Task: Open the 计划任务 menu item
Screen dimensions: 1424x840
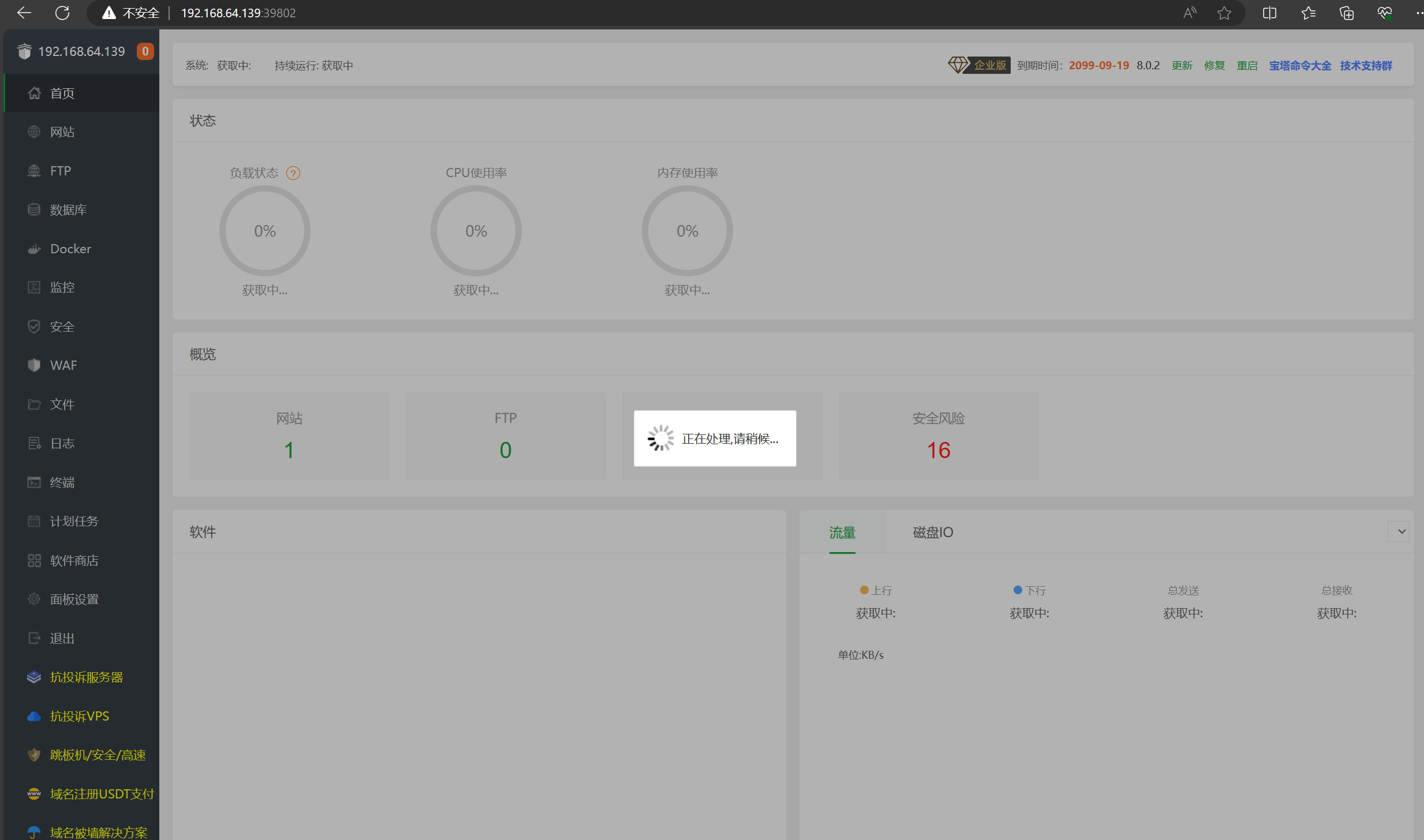Action: (74, 522)
